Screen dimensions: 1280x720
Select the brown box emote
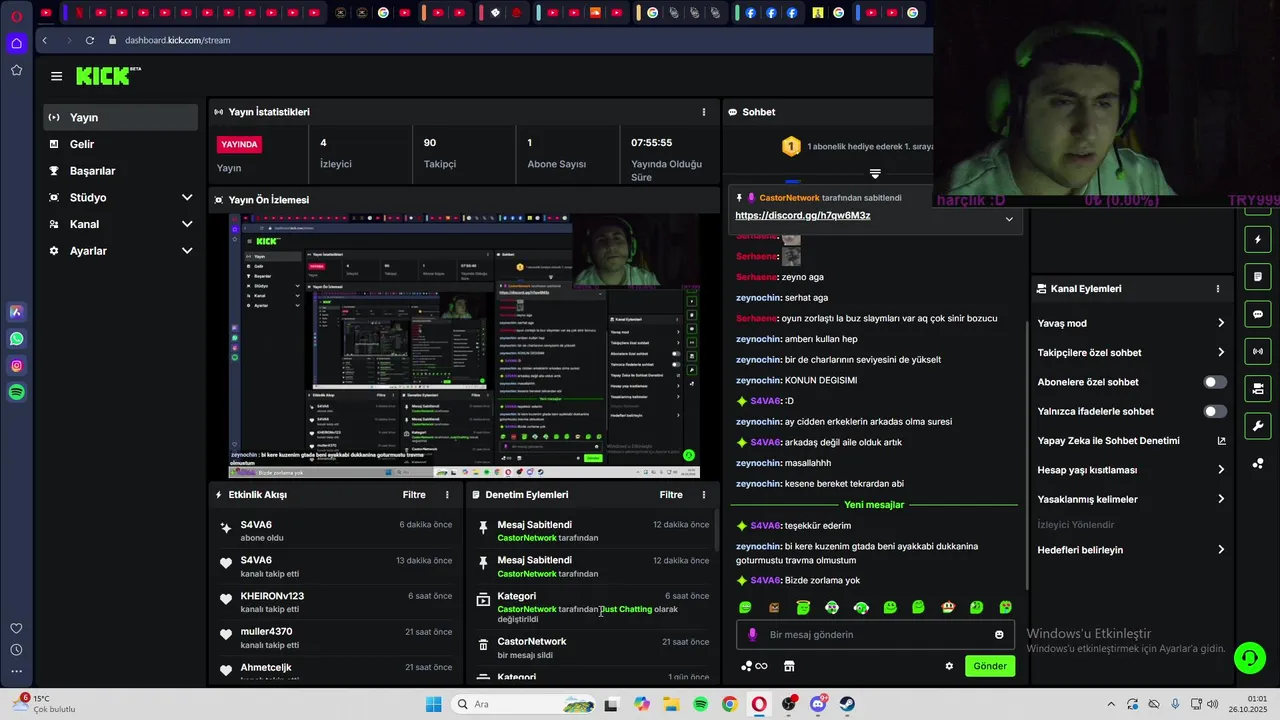774,607
